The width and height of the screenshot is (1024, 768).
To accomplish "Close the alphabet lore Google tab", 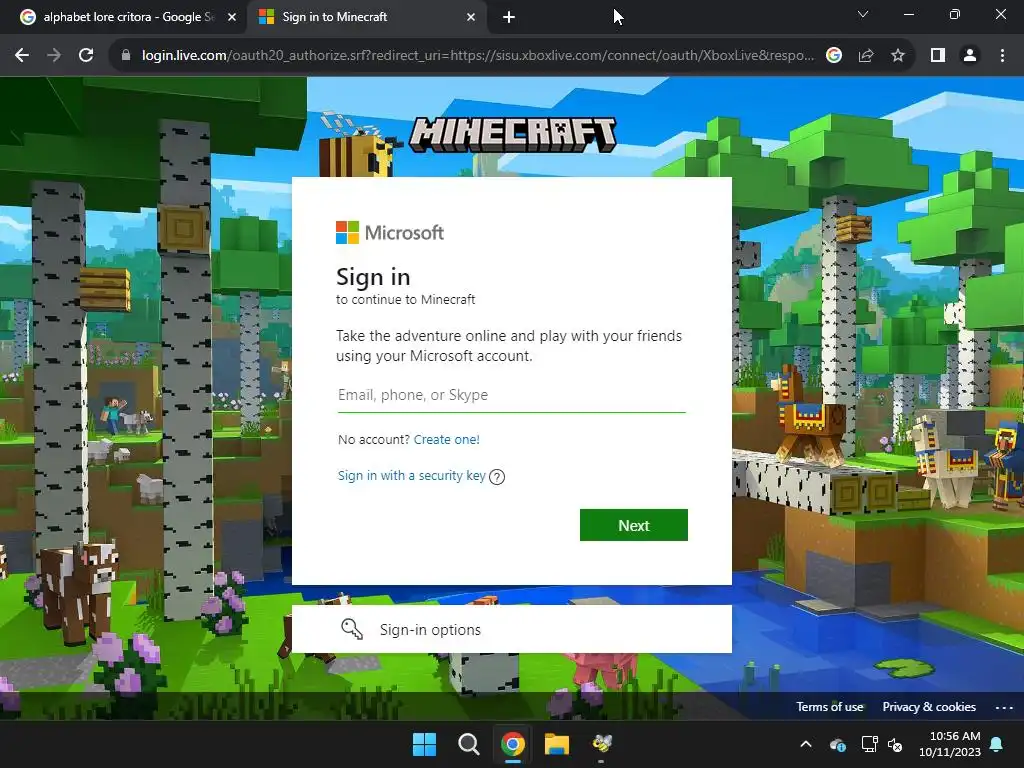I will coord(232,17).
